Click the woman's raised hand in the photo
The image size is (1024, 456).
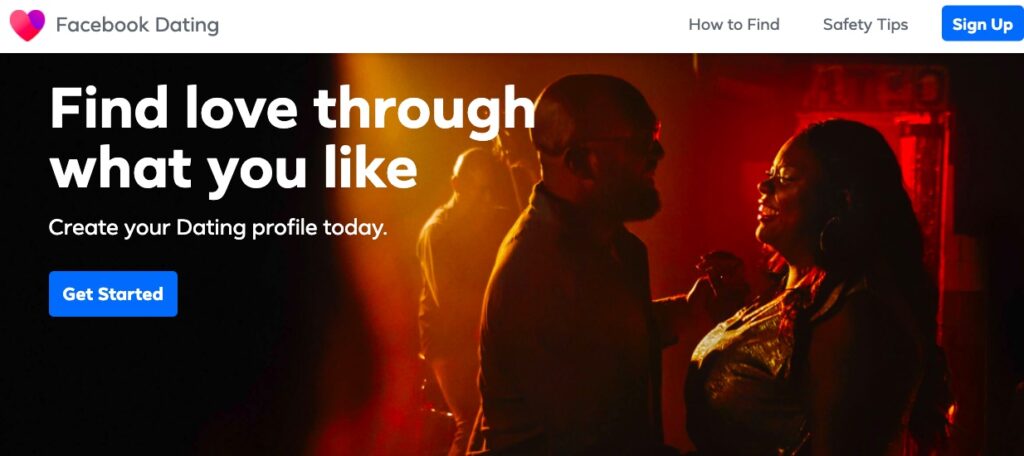point(717,267)
